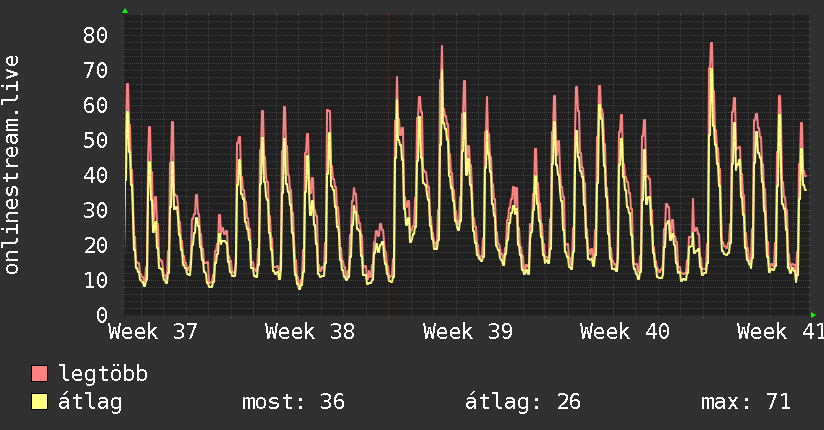Click the 'Week 40' axis label

coord(625,332)
